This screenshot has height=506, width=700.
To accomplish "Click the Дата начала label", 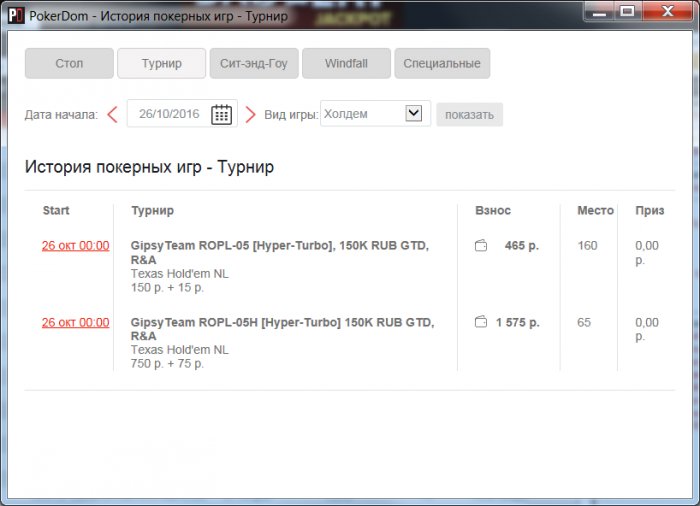I will 61,115.
